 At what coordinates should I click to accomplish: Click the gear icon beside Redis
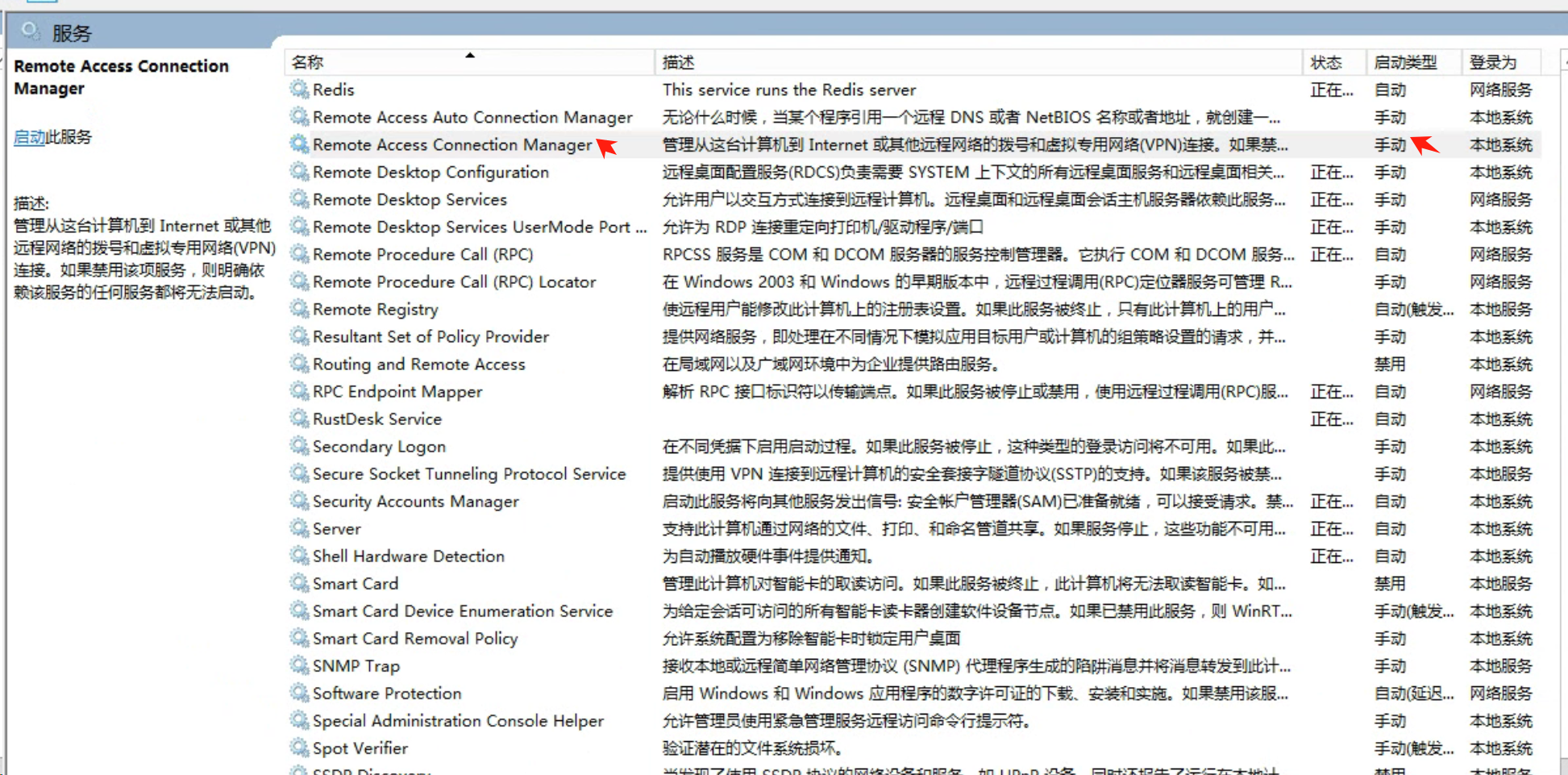point(300,89)
